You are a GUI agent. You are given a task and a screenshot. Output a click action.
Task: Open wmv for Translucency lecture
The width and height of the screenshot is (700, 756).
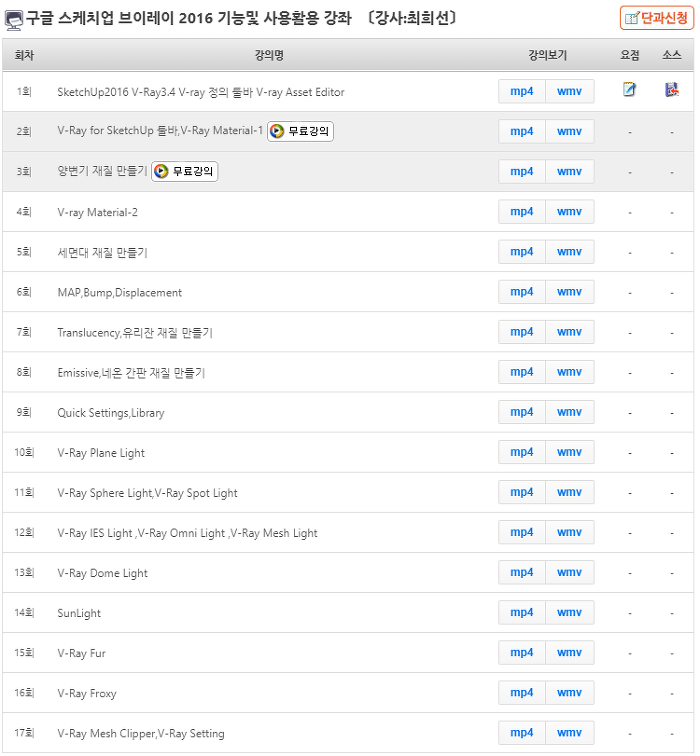(569, 332)
